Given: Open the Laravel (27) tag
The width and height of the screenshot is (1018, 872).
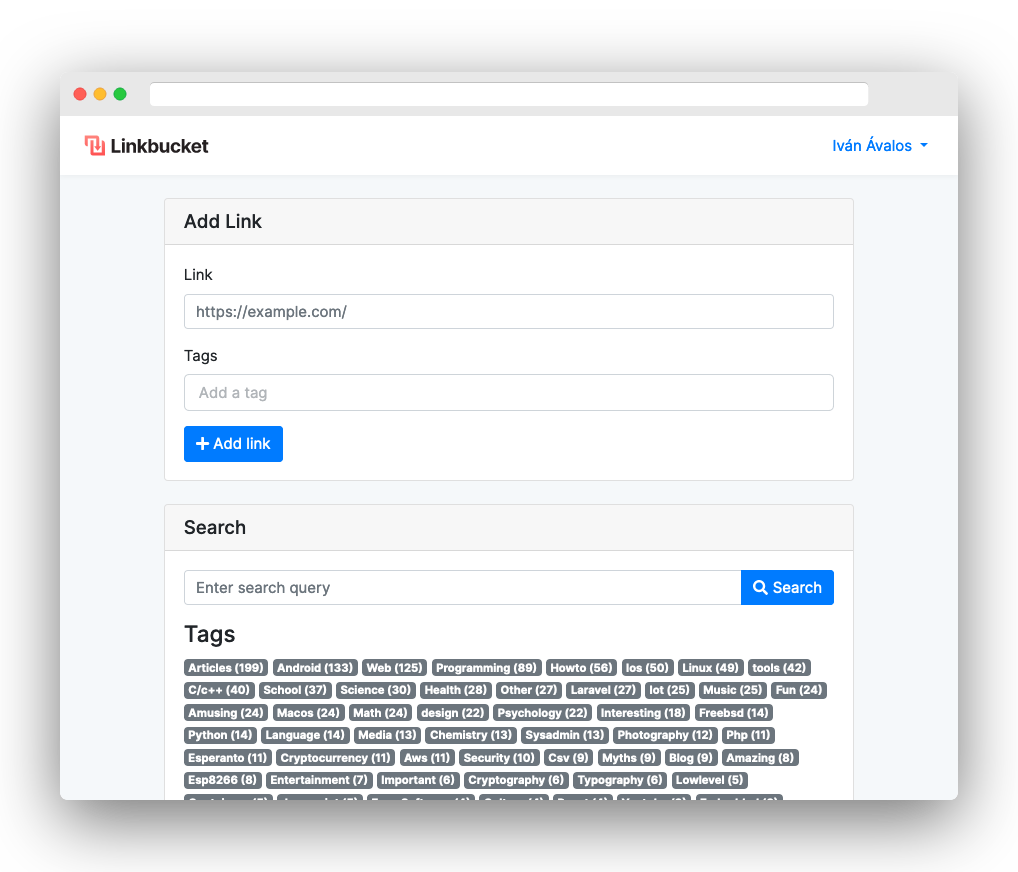Looking at the screenshot, I should pyautogui.click(x=603, y=690).
